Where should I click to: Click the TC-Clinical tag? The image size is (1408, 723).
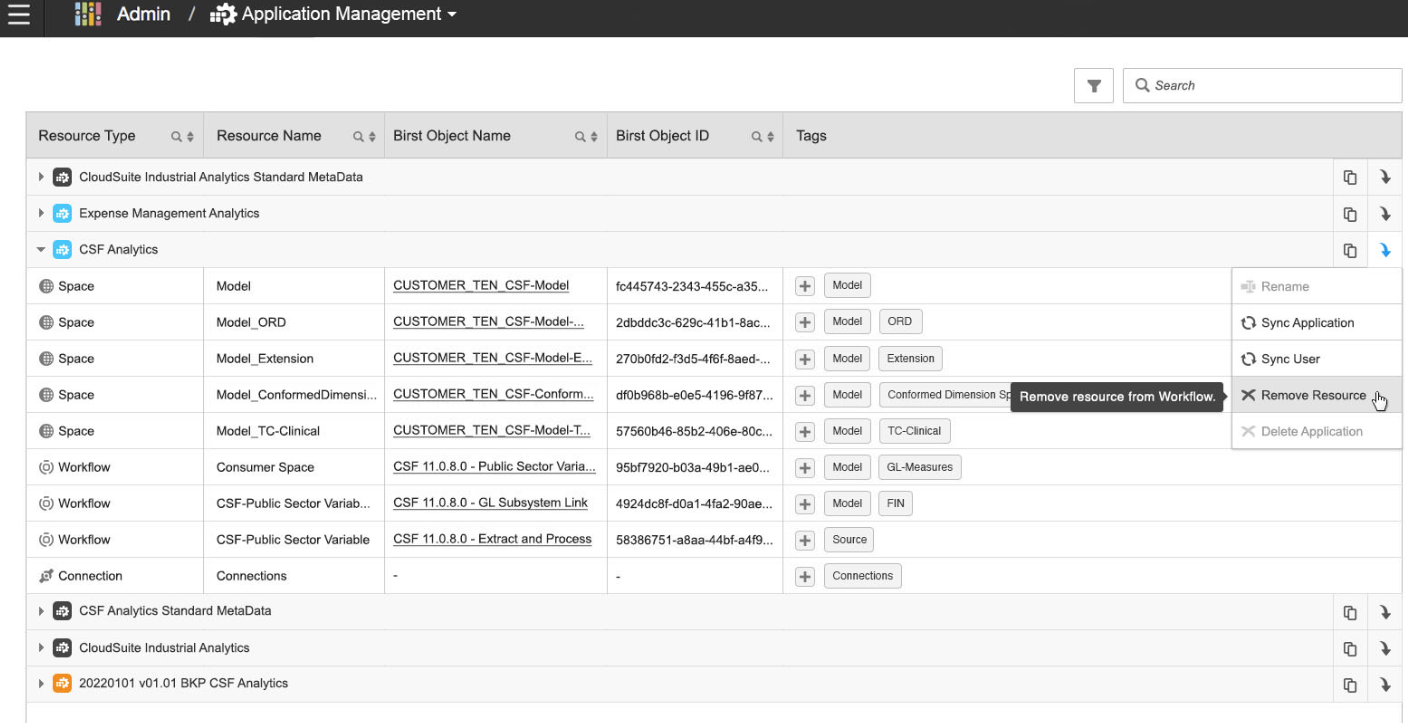(x=914, y=431)
